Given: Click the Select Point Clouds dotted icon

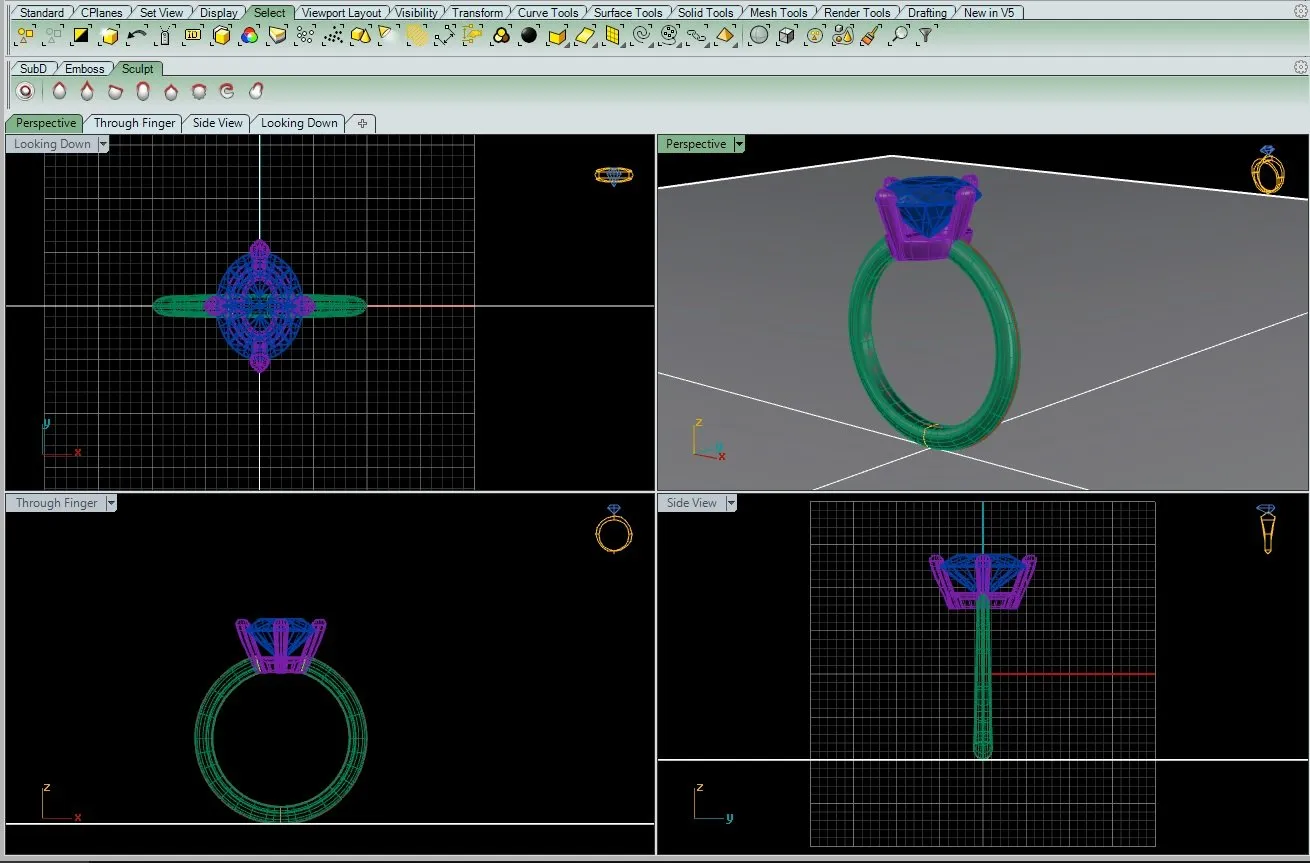Looking at the screenshot, I should click(x=333, y=35).
